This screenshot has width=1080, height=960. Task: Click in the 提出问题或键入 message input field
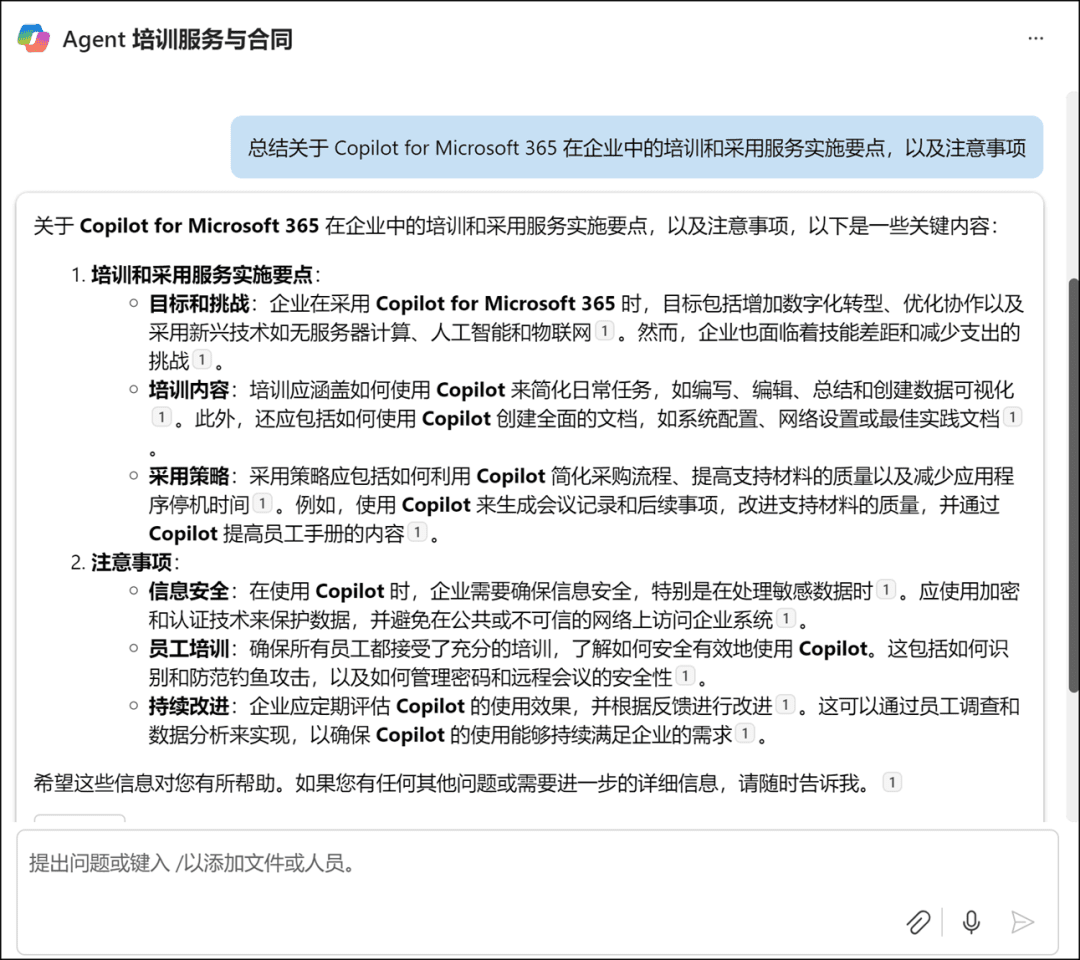(x=537, y=893)
